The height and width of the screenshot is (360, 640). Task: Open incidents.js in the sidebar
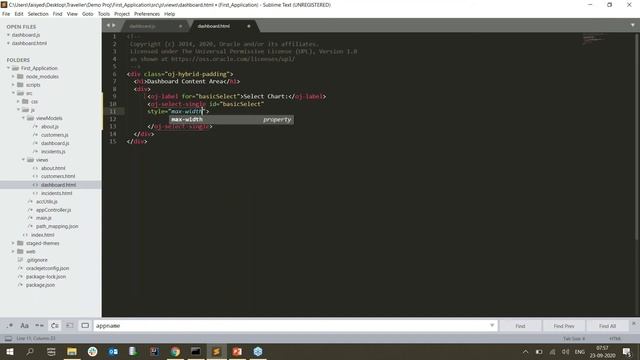click(x=53, y=151)
